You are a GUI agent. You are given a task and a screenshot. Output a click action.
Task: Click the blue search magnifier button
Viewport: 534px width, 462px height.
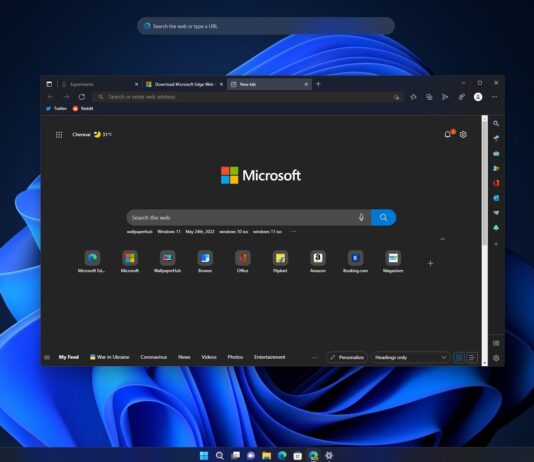tap(383, 217)
